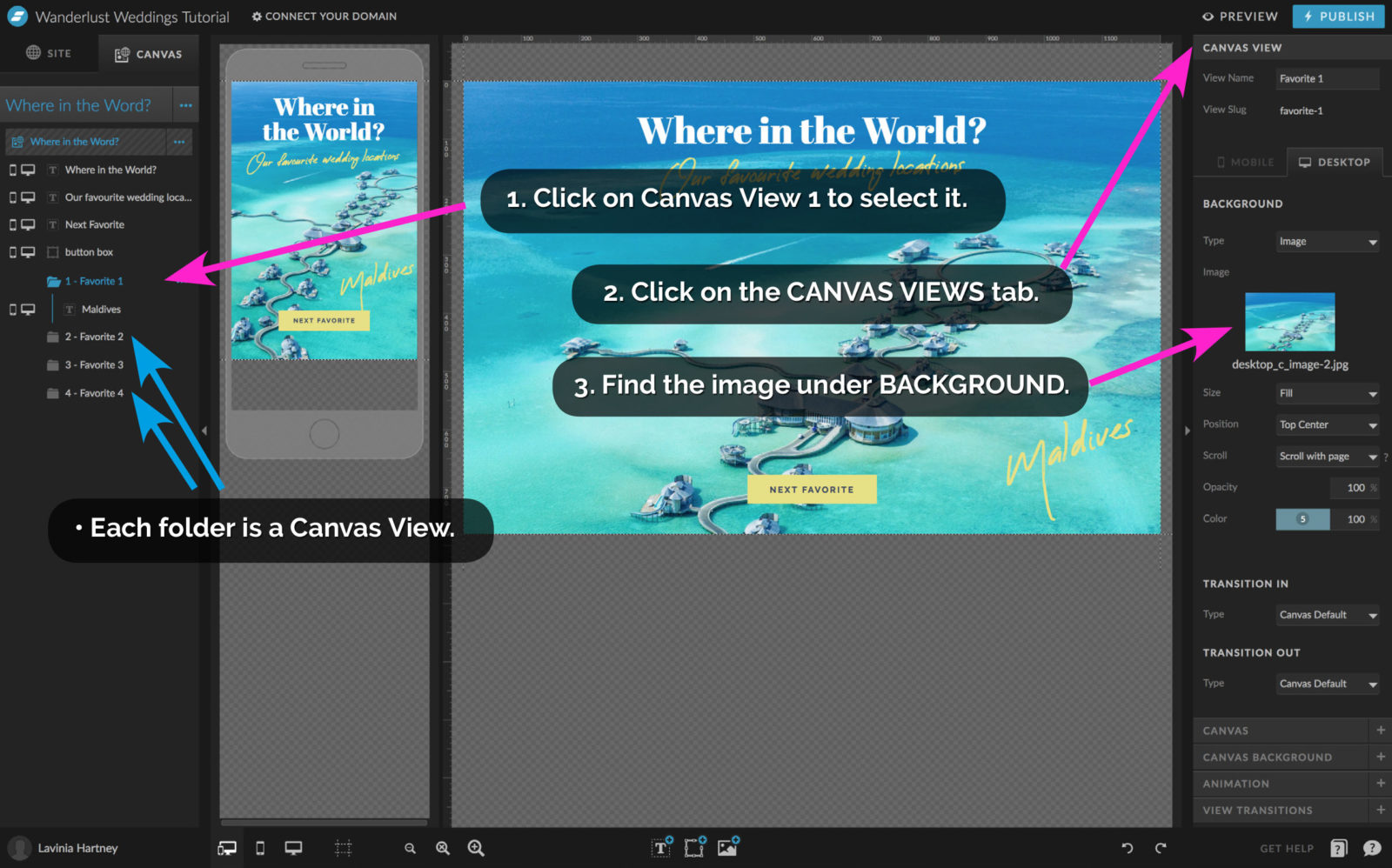Toggle desktop visibility for the button box layer
Screen dimensions: 1392x868
pyautogui.click(x=30, y=251)
